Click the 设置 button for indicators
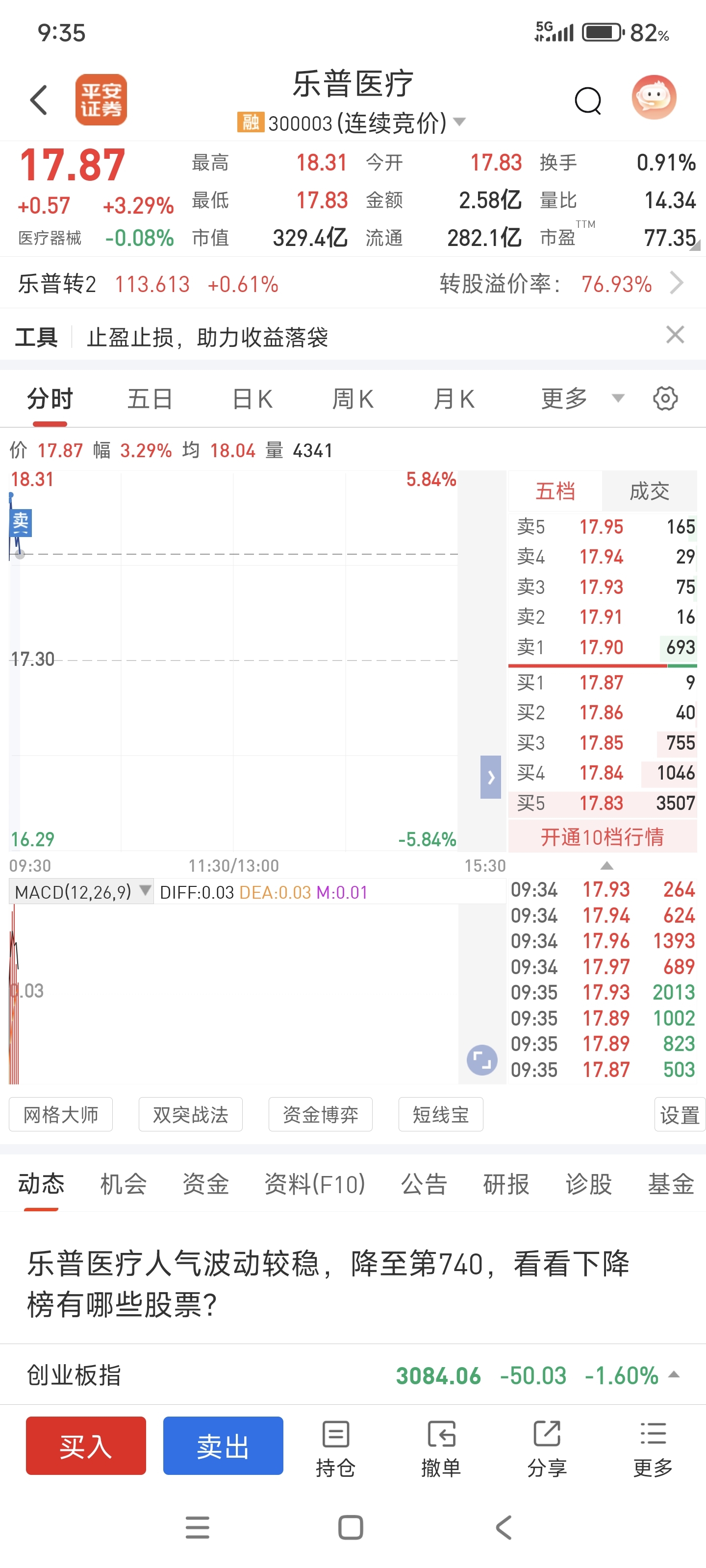The width and height of the screenshot is (706, 1568). click(x=680, y=1115)
